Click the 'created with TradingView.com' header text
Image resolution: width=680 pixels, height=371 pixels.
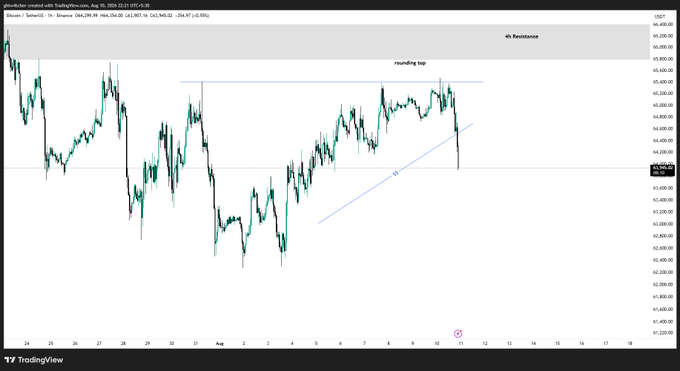(x=58, y=6)
